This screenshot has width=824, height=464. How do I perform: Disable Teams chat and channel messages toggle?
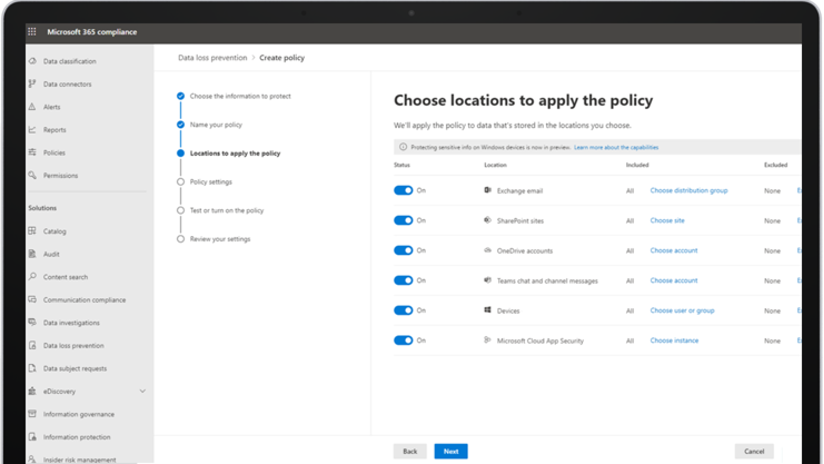coord(404,280)
